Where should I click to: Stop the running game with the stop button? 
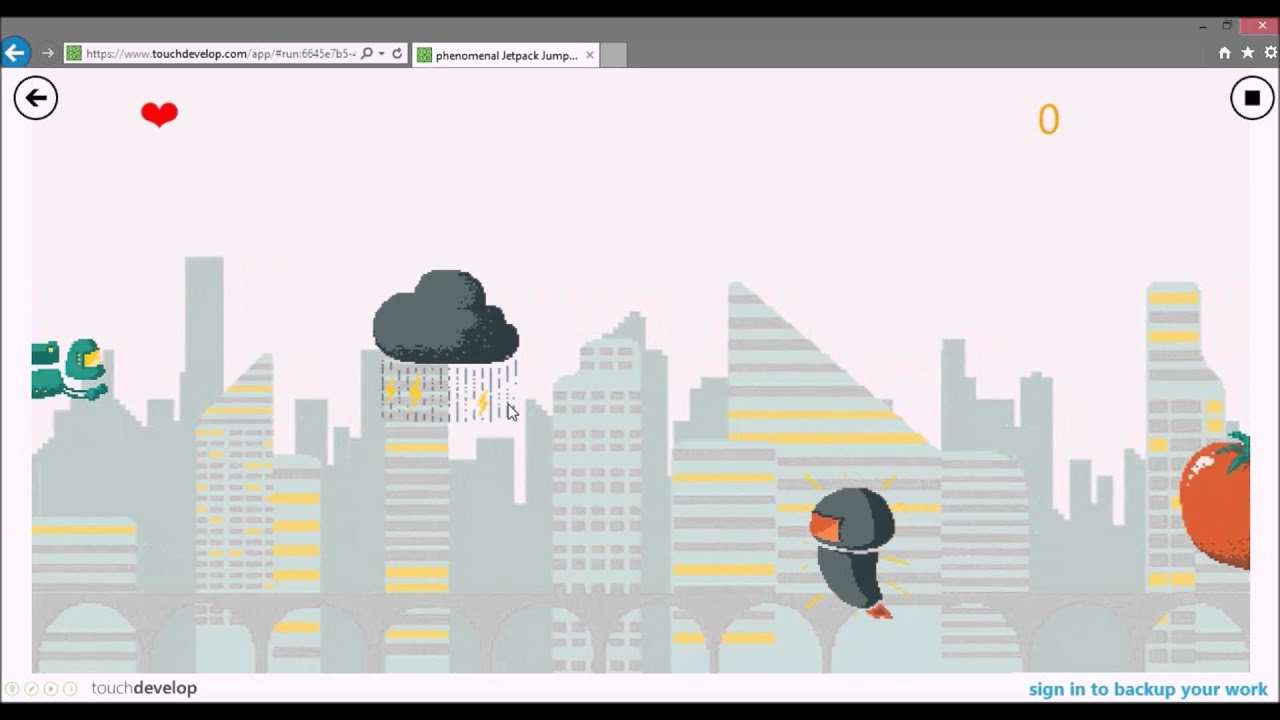[x=1252, y=98]
